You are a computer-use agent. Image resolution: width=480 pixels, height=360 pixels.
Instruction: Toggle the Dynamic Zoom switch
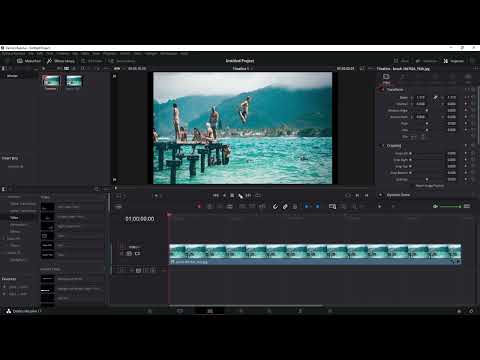click(x=380, y=195)
